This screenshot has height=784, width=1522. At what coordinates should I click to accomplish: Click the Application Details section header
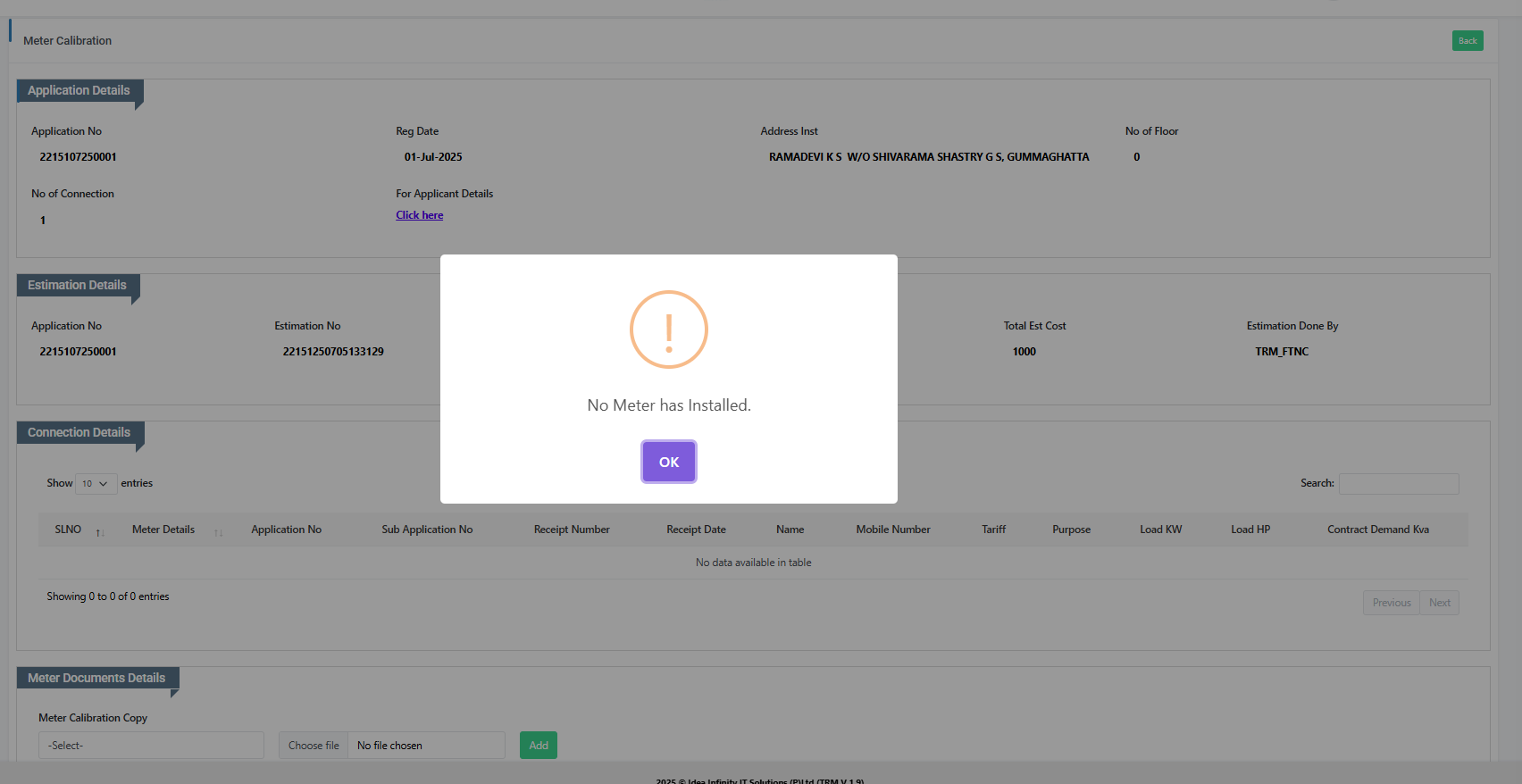79,91
